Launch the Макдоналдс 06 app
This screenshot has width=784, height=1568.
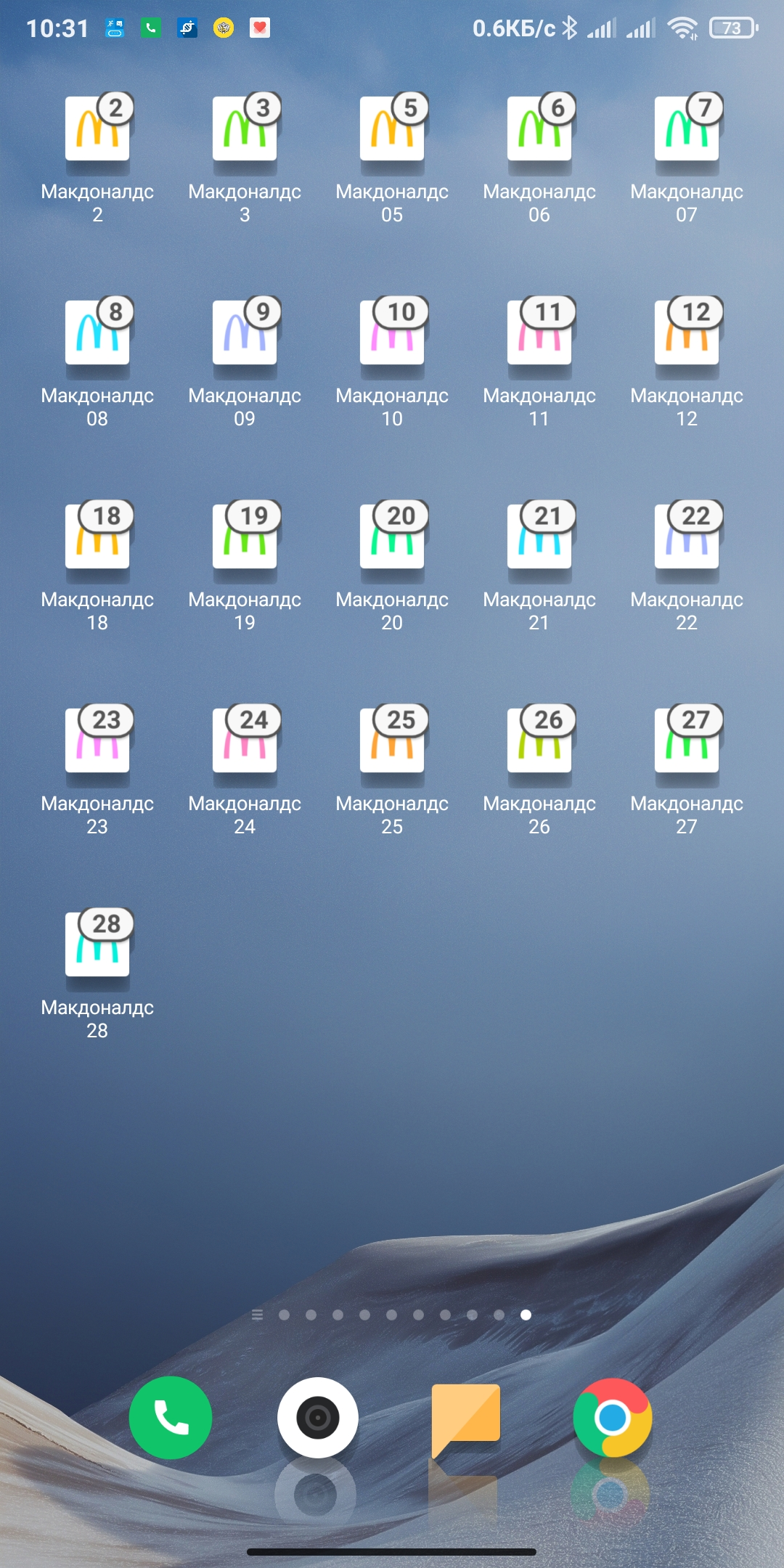(x=539, y=129)
